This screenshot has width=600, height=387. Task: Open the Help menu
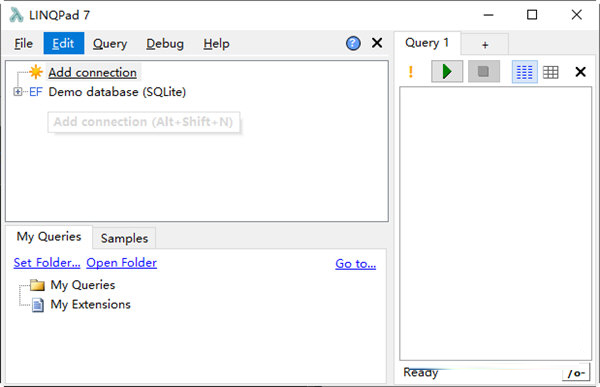click(x=216, y=44)
